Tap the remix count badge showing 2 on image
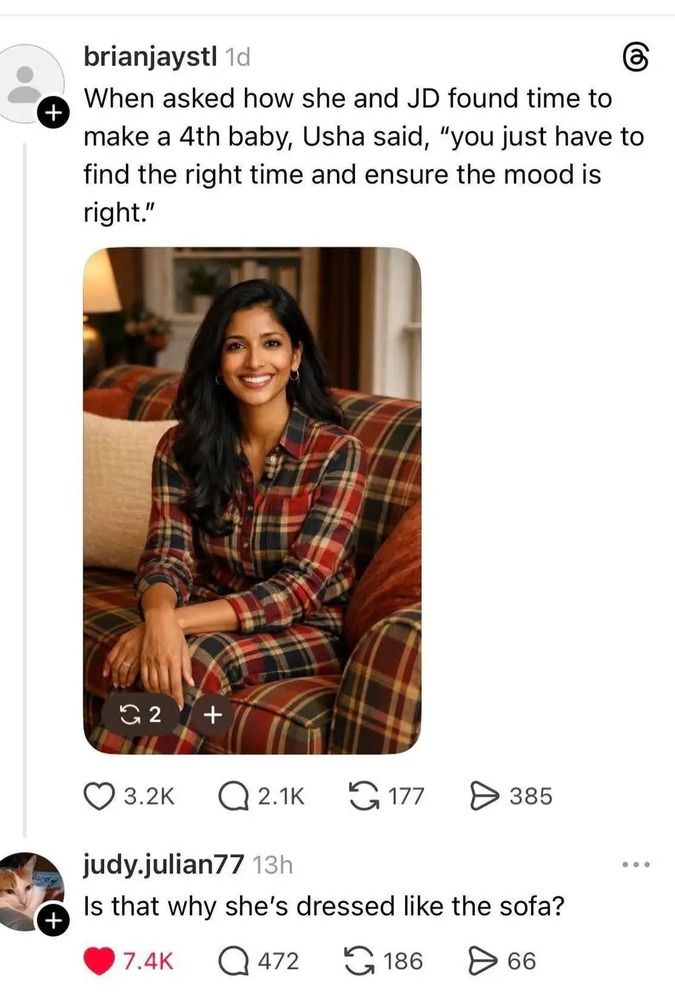675x1000 pixels. point(141,714)
